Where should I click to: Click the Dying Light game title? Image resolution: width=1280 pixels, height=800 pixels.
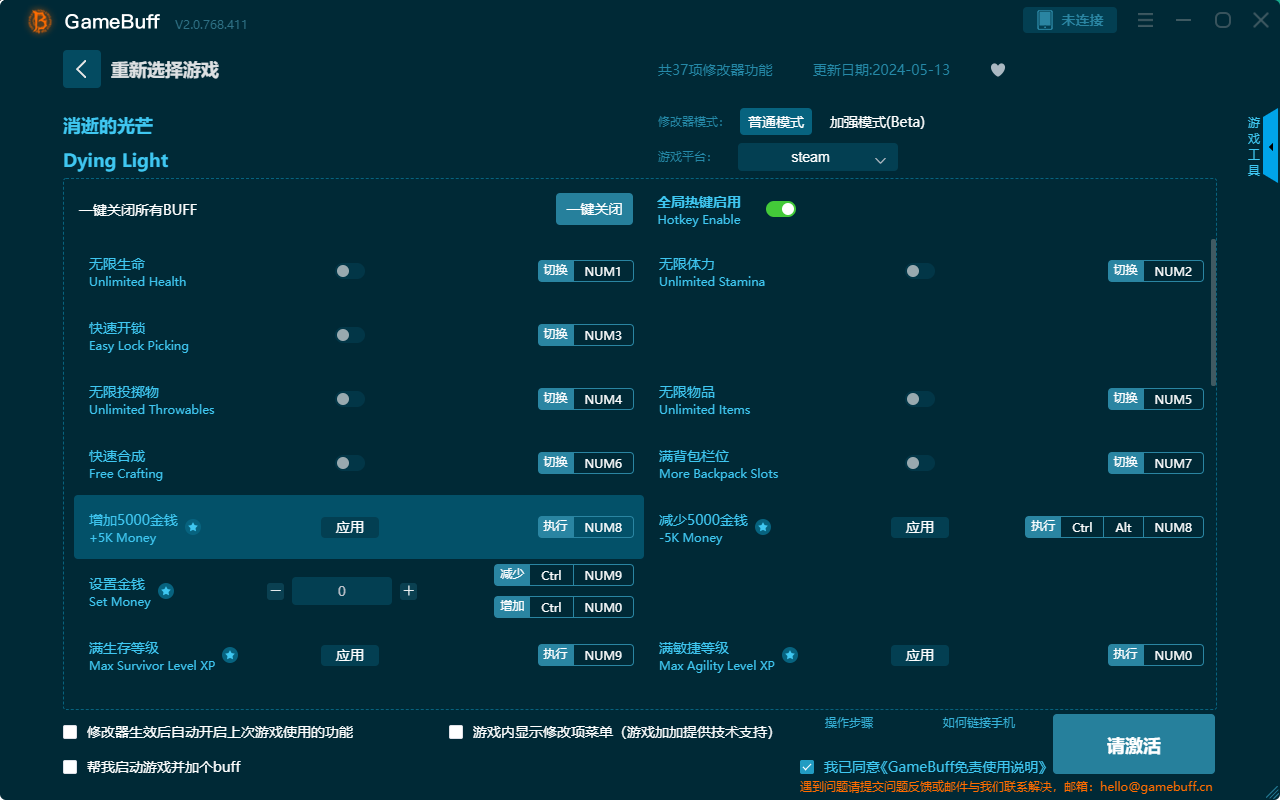116,161
